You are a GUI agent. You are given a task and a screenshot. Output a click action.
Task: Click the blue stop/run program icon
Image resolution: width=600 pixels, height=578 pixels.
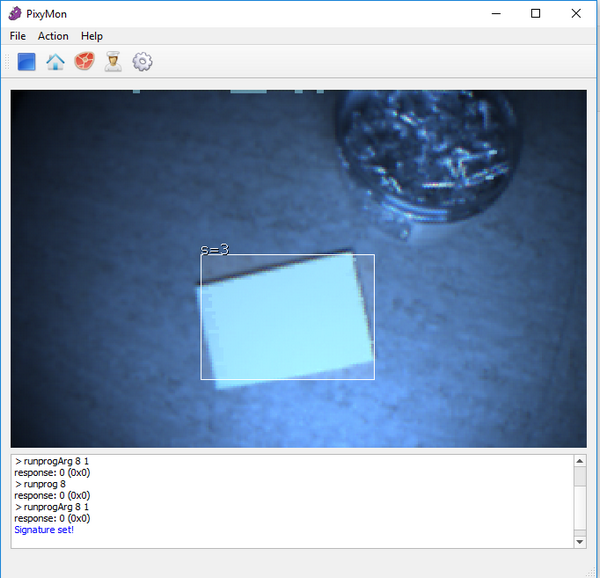(x=26, y=62)
